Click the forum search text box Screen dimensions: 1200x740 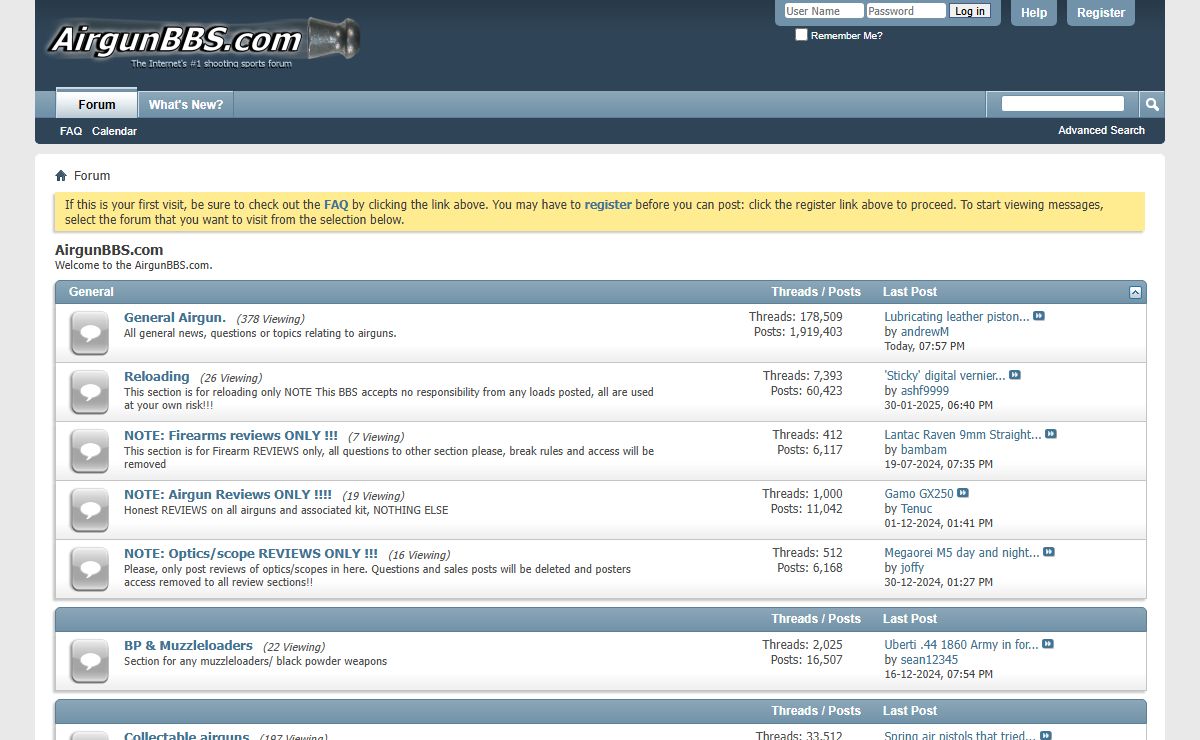(1063, 104)
